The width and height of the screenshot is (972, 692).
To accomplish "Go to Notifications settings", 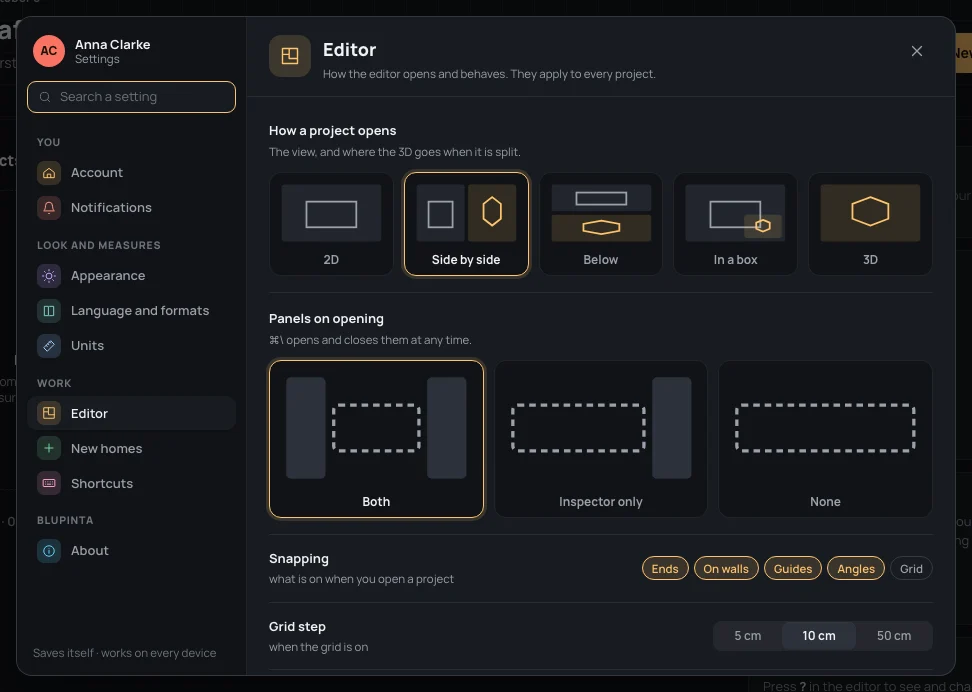I will [131, 208].
